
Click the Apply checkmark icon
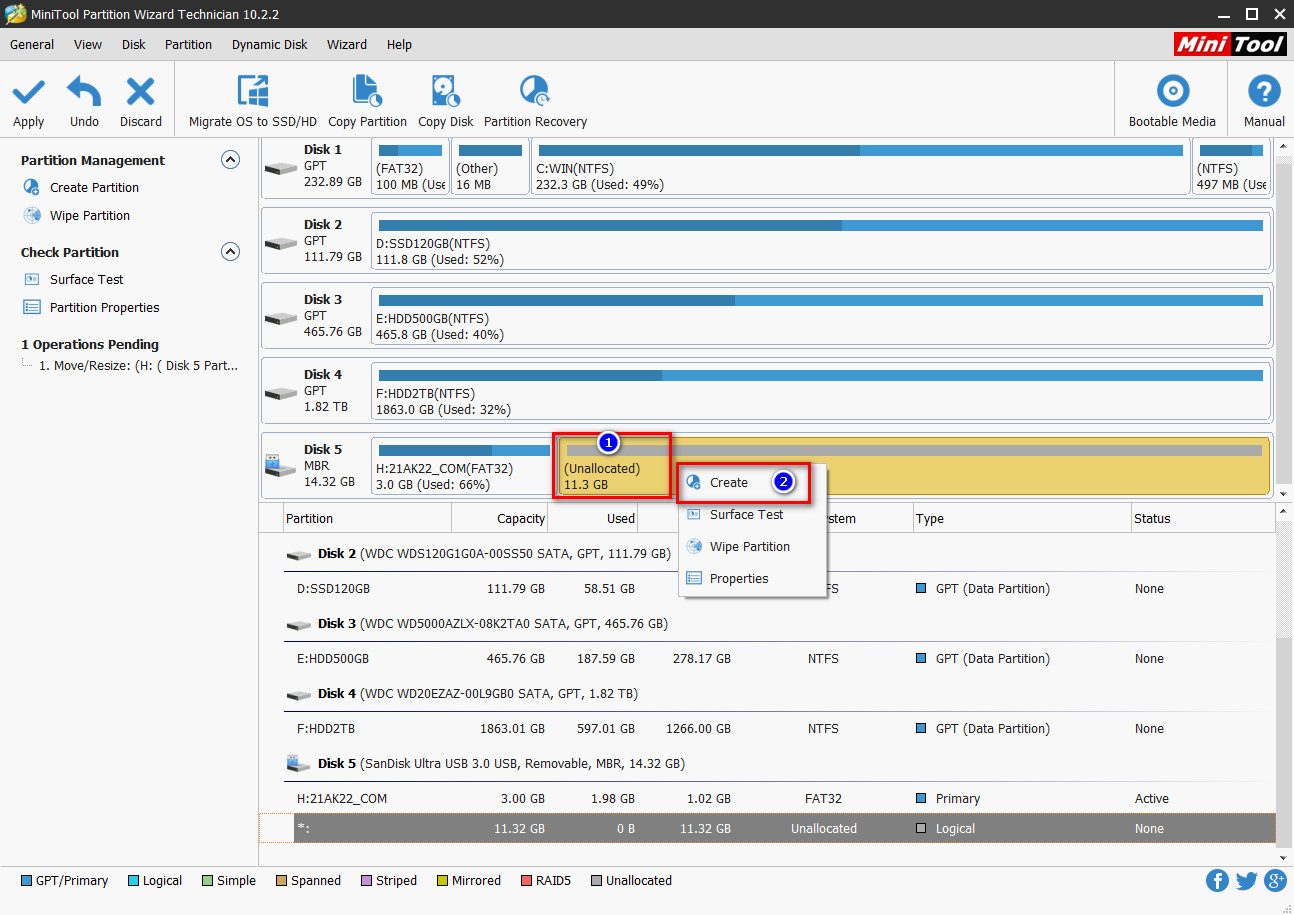(28, 92)
